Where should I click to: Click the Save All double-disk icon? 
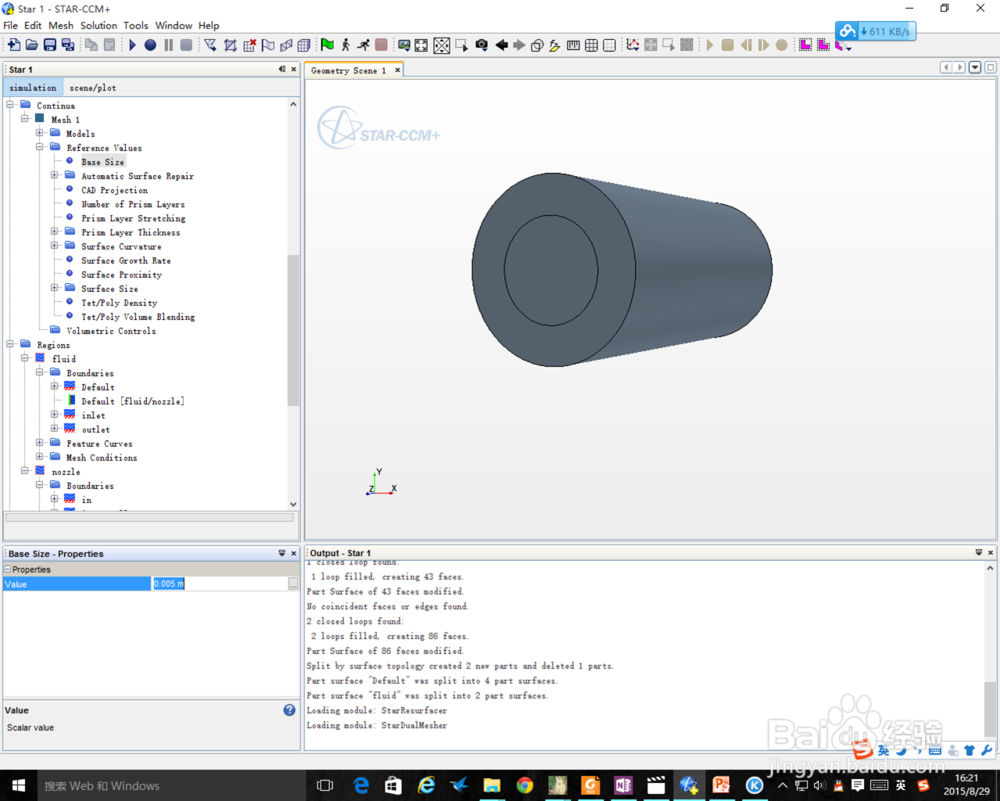point(68,45)
